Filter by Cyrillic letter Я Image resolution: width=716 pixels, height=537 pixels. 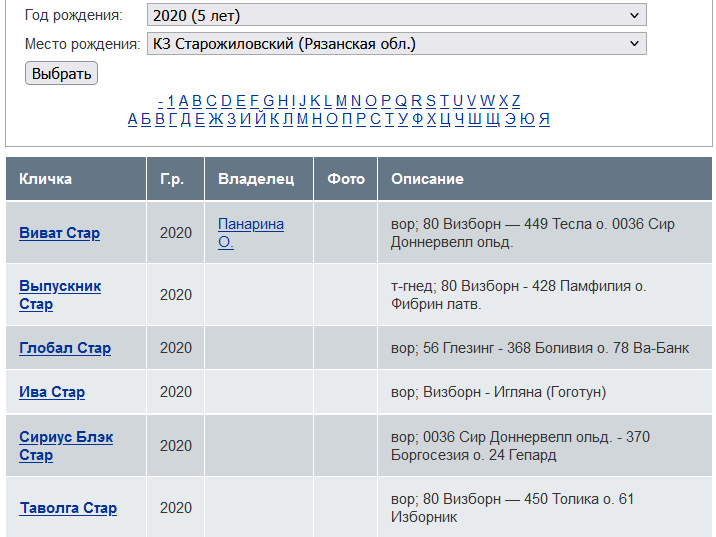click(x=544, y=119)
